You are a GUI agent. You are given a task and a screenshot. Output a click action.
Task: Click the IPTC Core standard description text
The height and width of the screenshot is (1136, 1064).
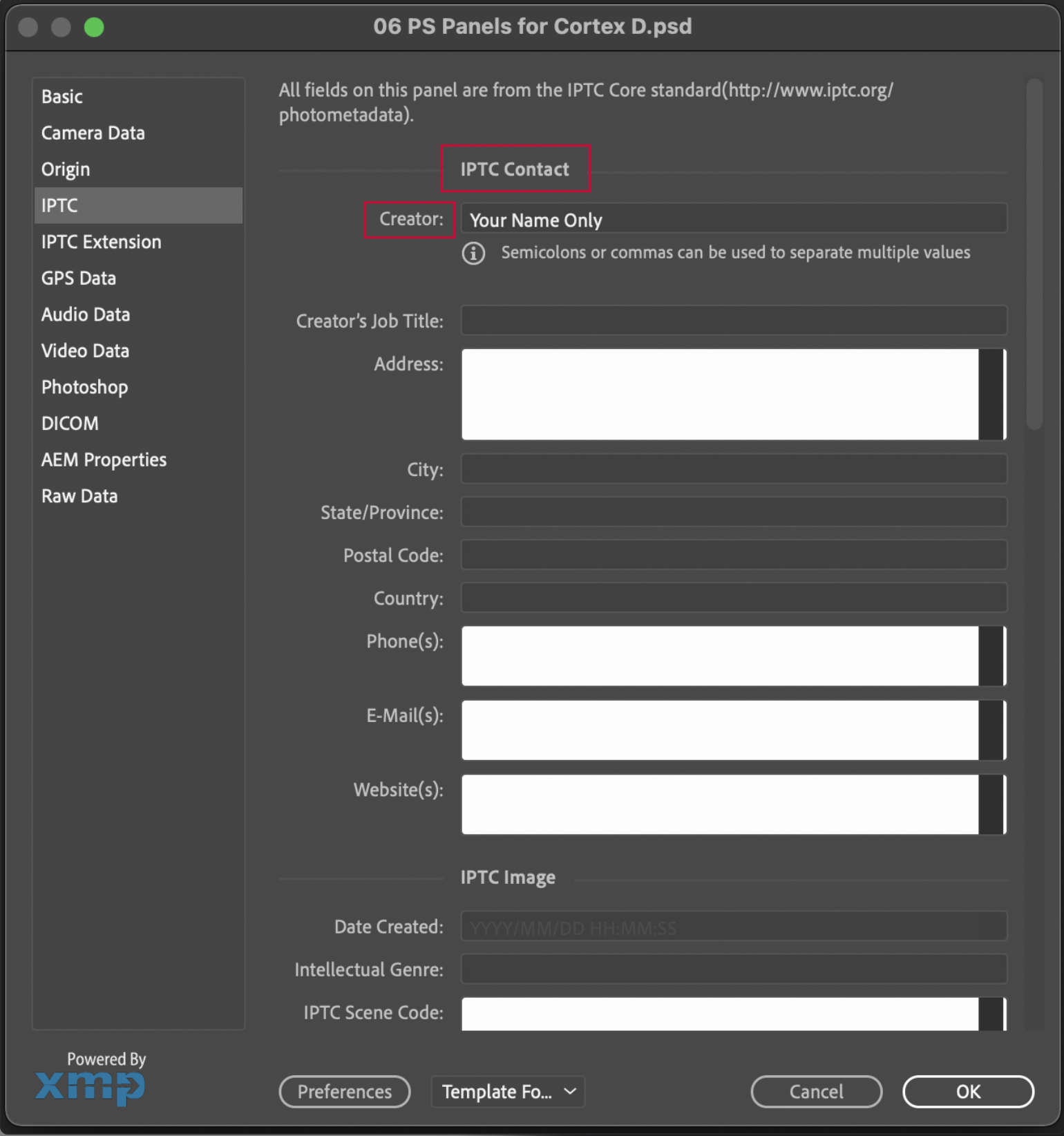586,102
